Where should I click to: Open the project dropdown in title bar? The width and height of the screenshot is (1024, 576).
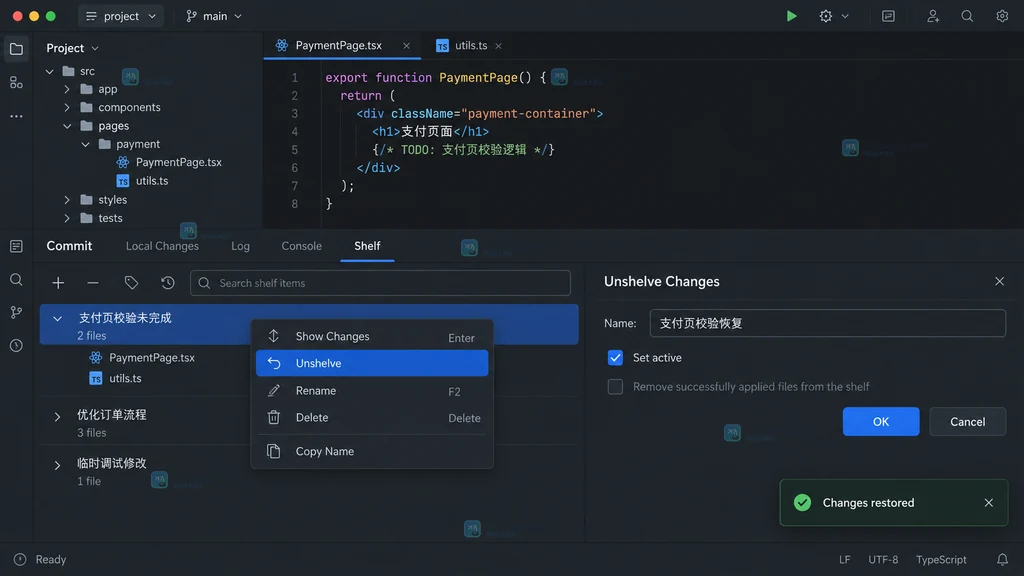pyautogui.click(x=121, y=16)
